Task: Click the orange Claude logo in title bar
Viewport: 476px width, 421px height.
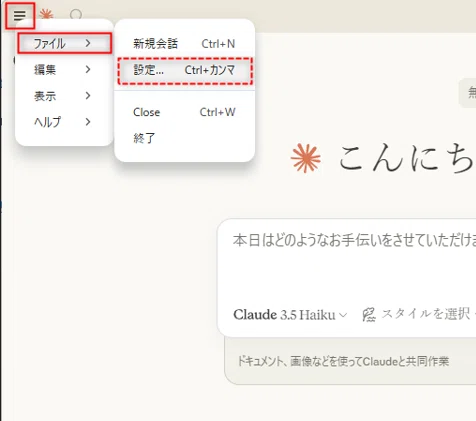Action: click(x=46, y=15)
